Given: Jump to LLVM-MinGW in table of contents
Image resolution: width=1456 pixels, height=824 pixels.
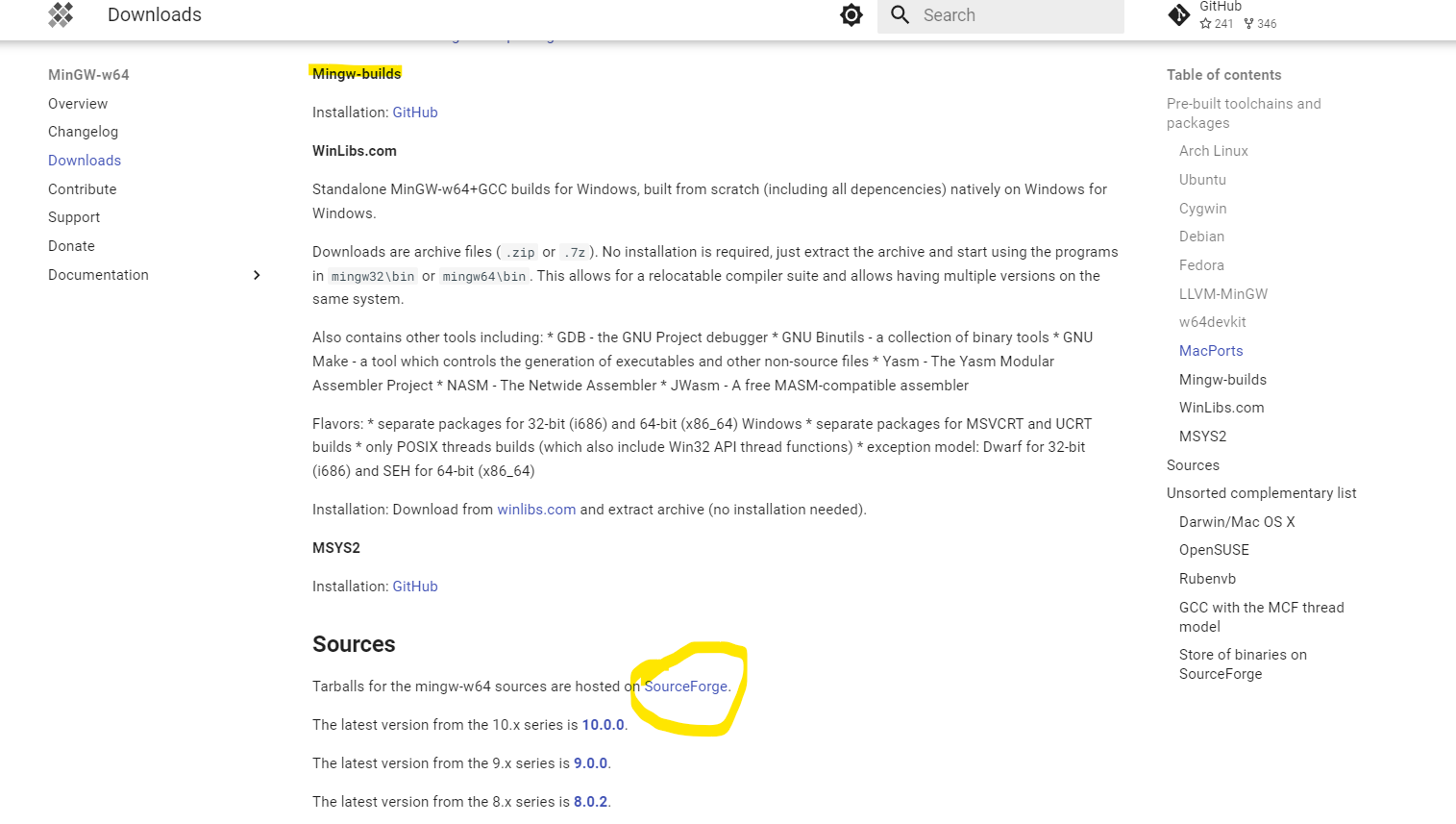Looking at the screenshot, I should point(1223,294).
